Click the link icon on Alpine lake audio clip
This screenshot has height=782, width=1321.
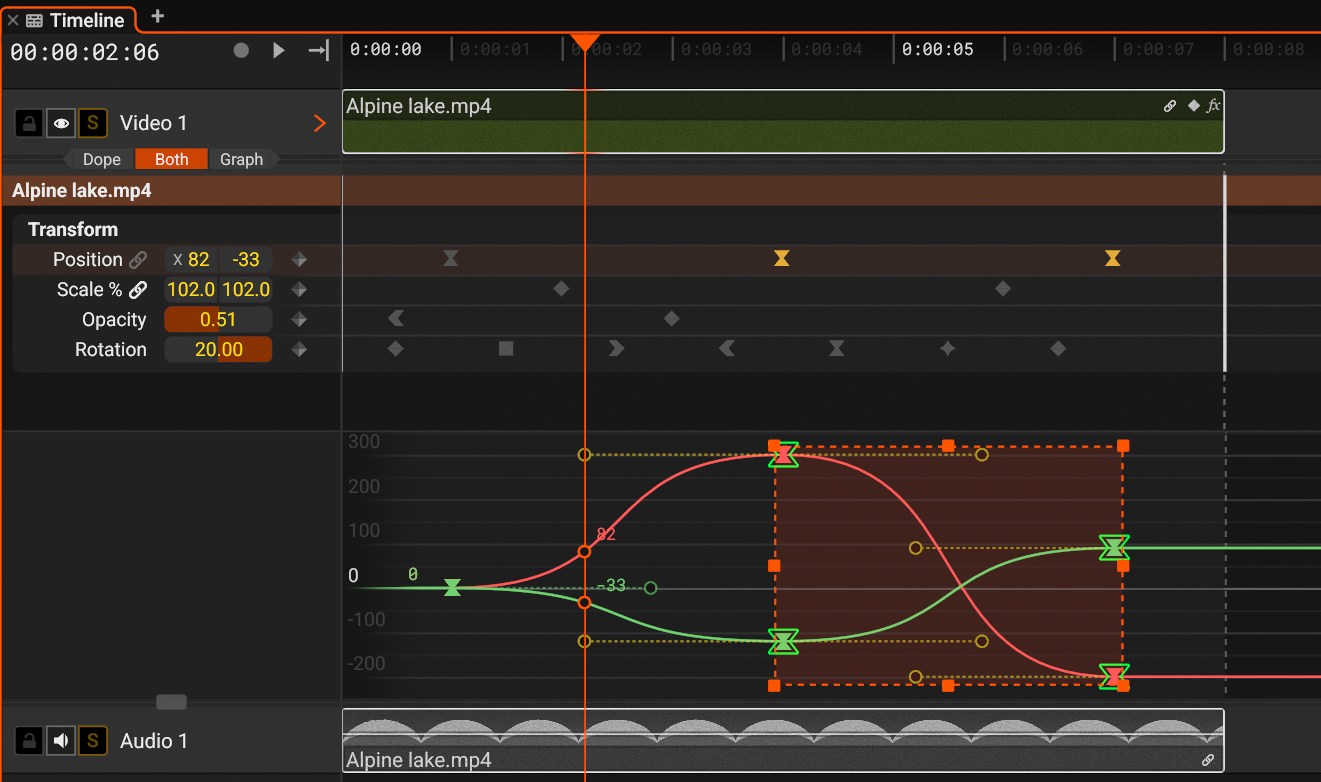(1208, 760)
